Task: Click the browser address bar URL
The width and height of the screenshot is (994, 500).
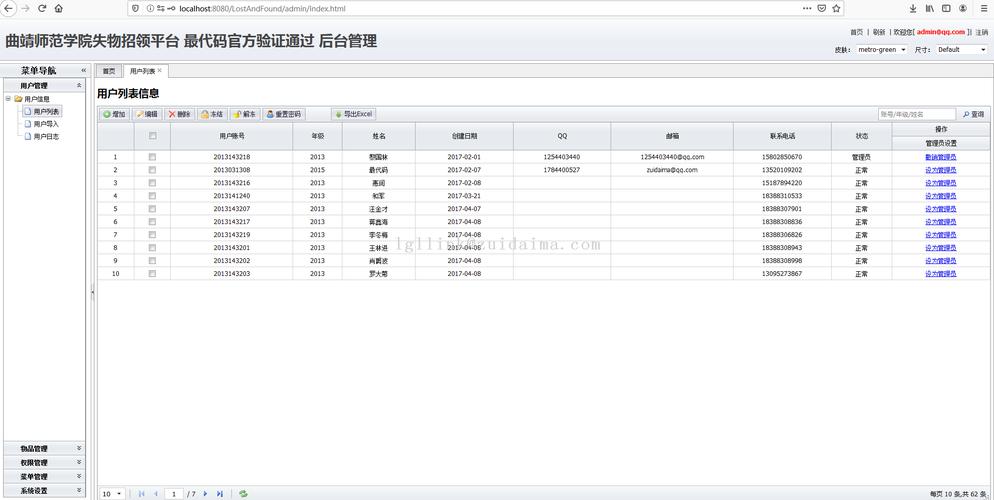Action: [x=262, y=8]
